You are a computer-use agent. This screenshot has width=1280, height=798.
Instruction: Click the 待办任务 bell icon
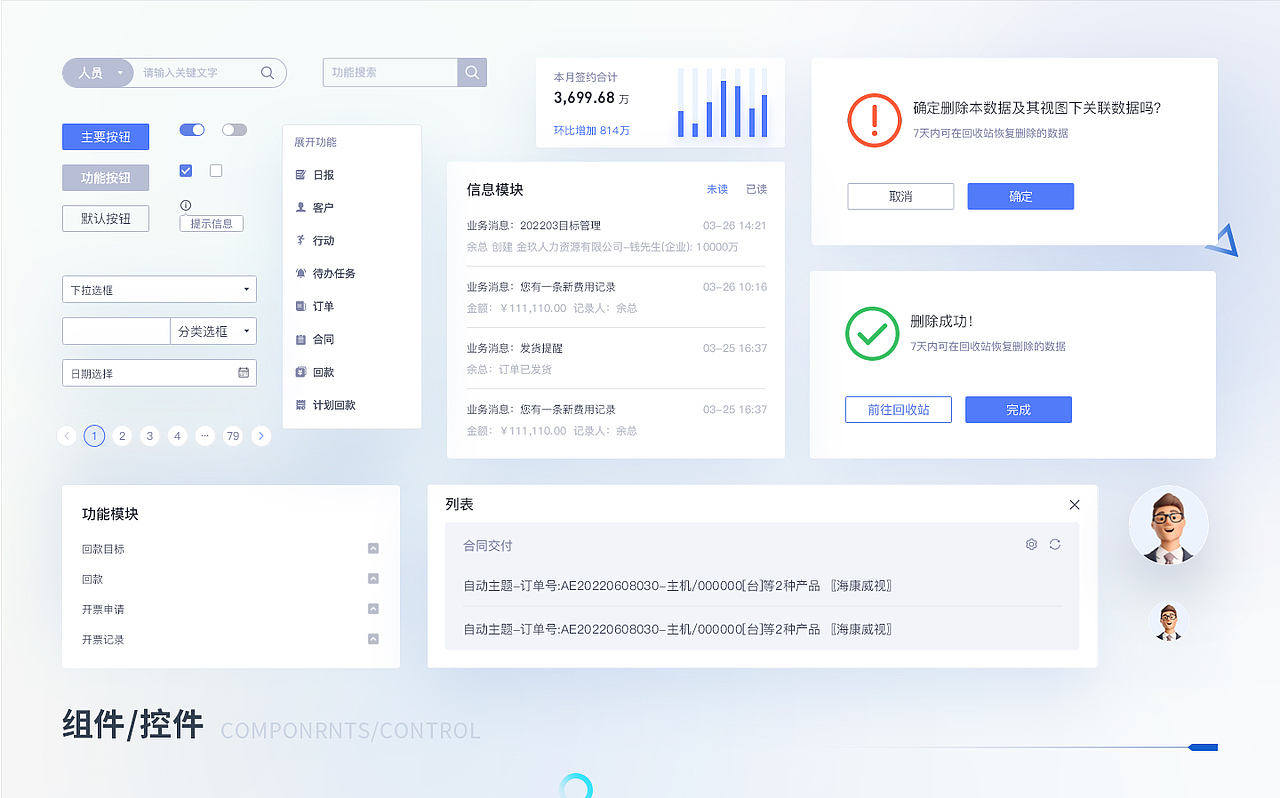(301, 273)
